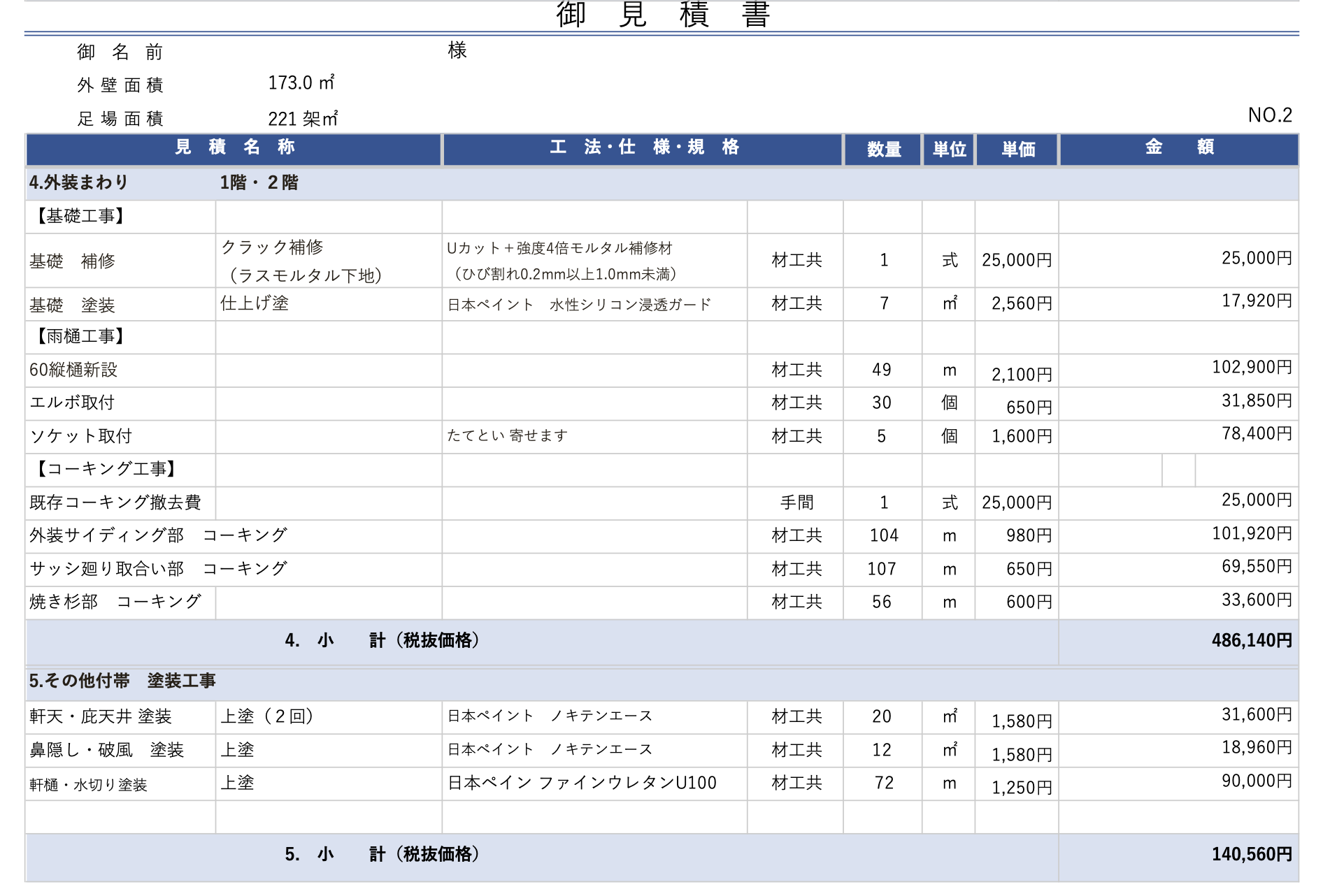The height and width of the screenshot is (896, 1323).
Task: Click the 5. 小計（税抜価格） label
Action: pos(382,855)
